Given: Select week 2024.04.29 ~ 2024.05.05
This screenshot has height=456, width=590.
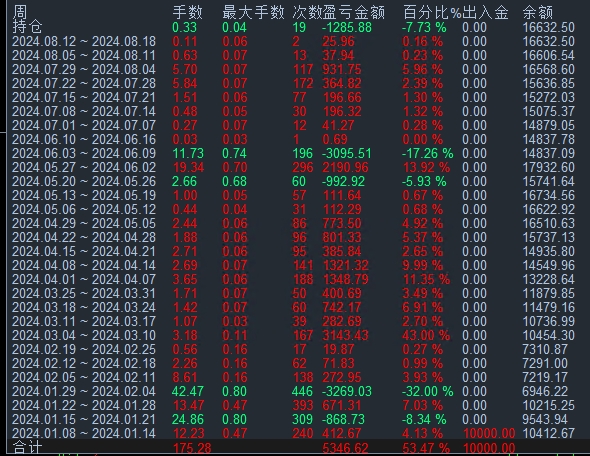Looking at the screenshot, I should tap(84, 223).
